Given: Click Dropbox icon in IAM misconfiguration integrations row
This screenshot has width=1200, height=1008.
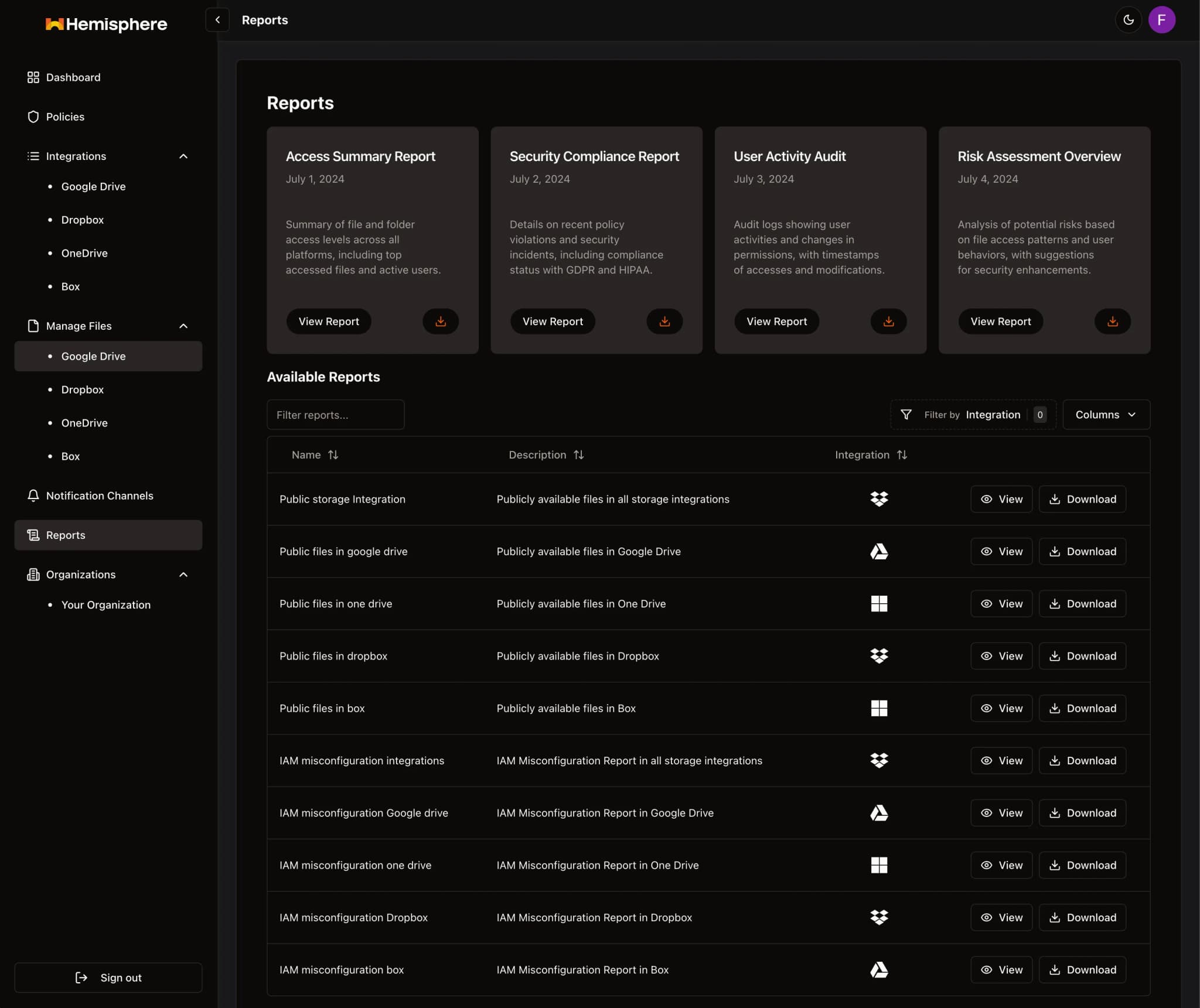Looking at the screenshot, I should [x=879, y=761].
